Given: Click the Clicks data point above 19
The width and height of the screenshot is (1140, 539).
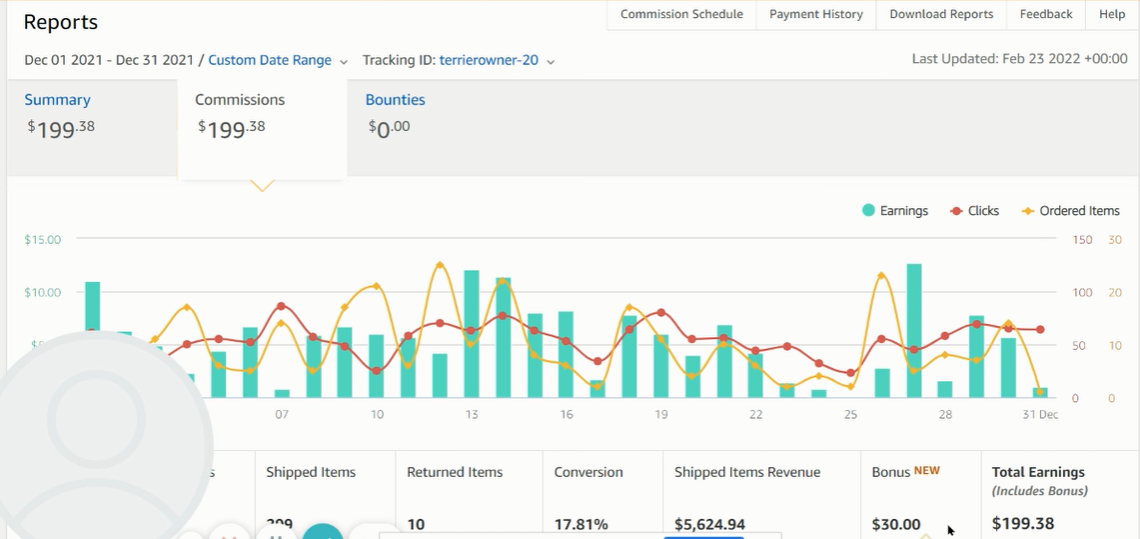Looking at the screenshot, I should 661,313.
